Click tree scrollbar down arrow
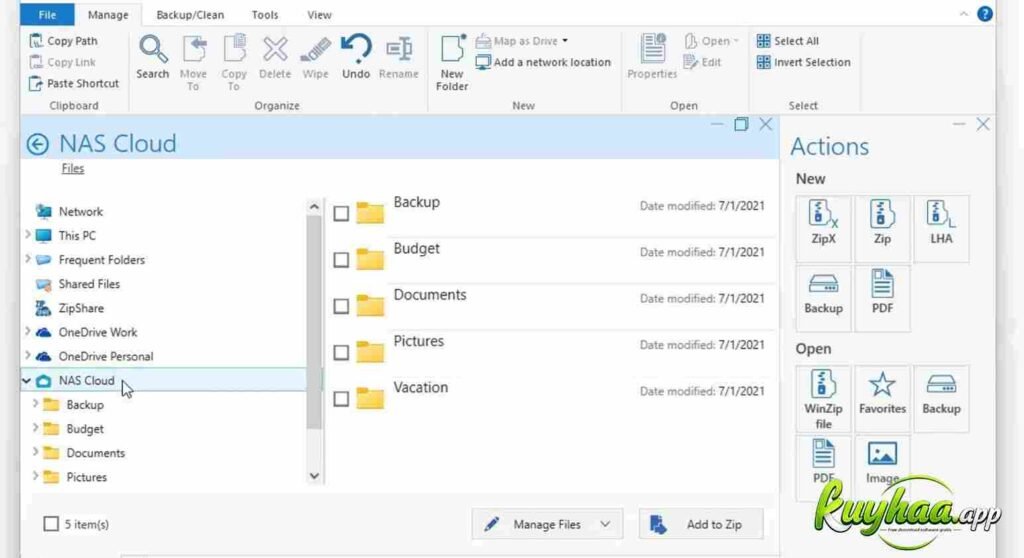 coord(314,476)
